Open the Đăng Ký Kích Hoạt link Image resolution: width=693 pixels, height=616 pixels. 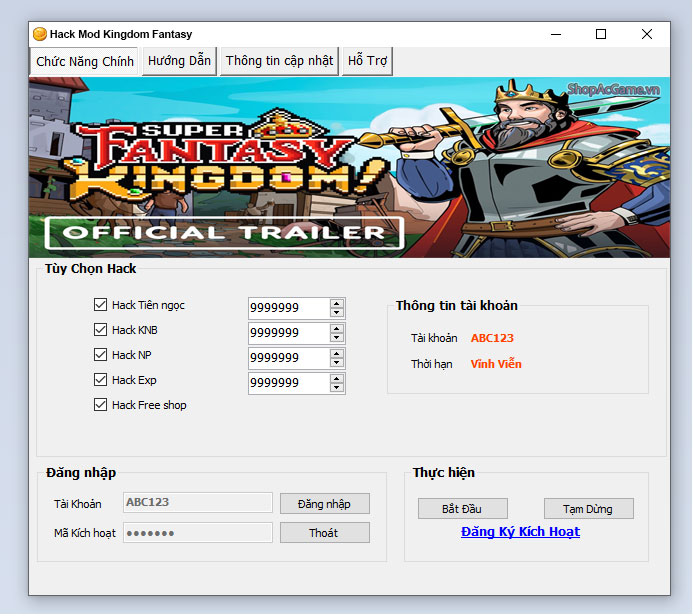[x=520, y=532]
